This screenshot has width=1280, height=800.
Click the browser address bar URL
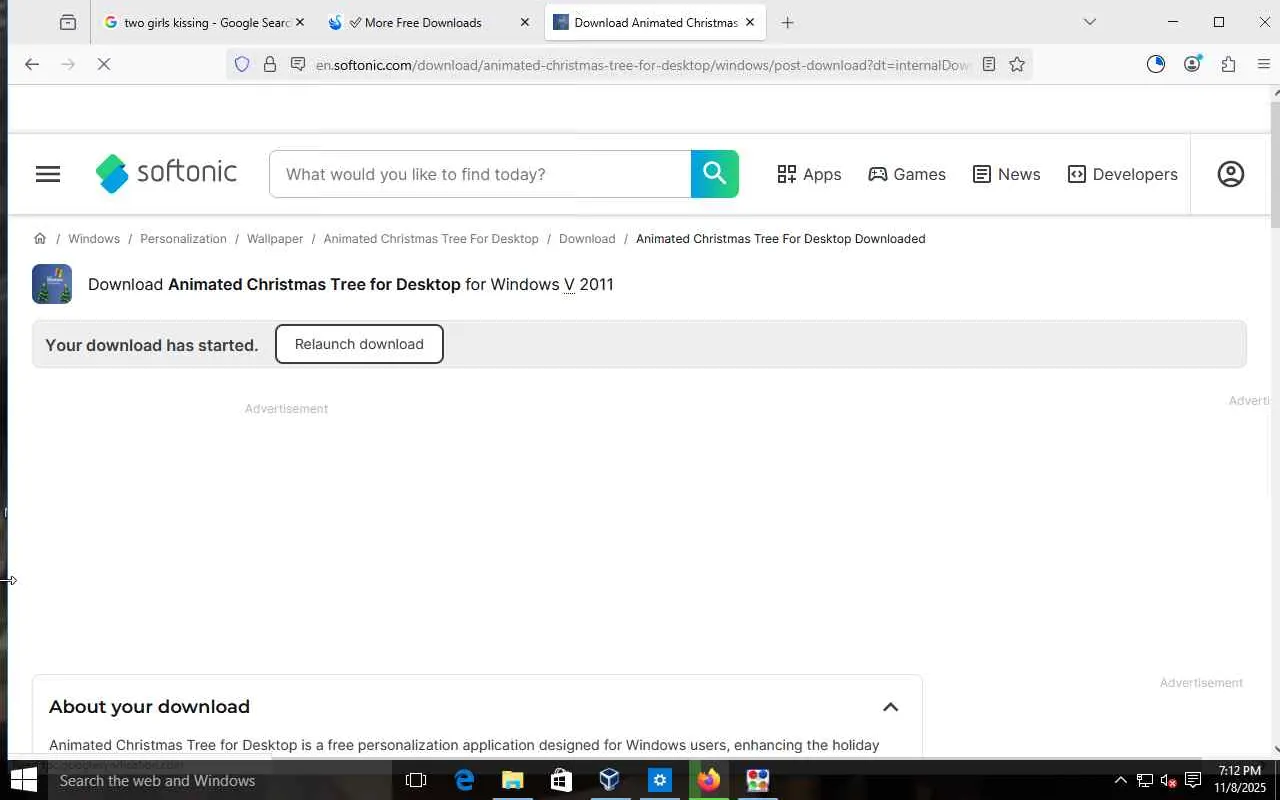pos(644,65)
